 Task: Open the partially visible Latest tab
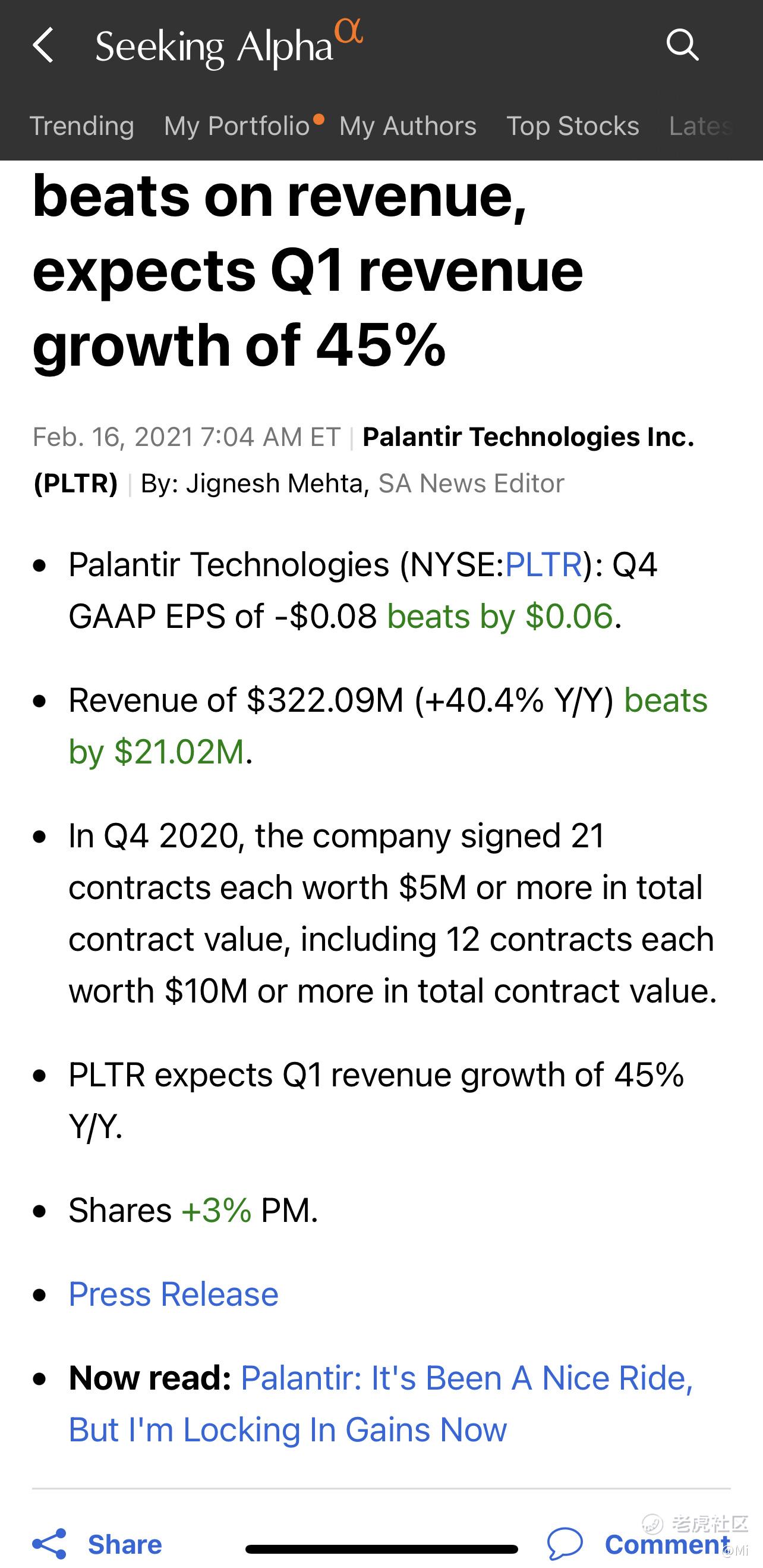[701, 126]
